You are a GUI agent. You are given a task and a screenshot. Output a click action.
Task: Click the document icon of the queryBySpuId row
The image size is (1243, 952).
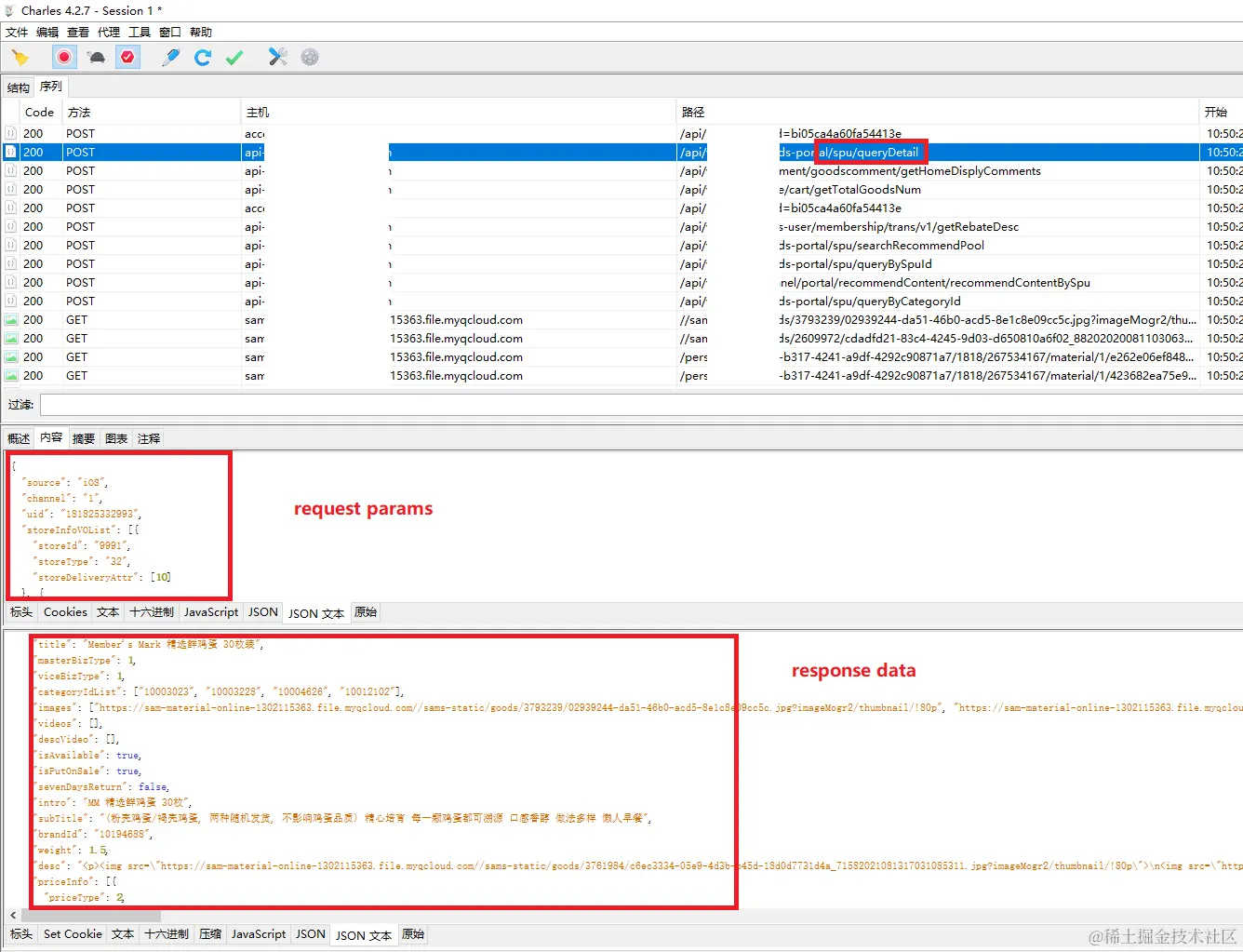tap(11, 263)
